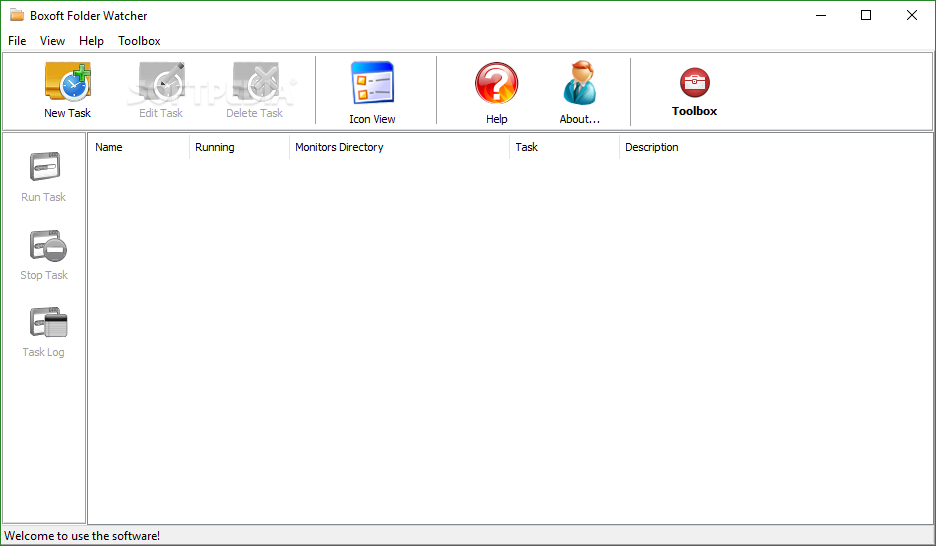Click the Delete Task toolbar icon
936x546 pixels.
coord(255,83)
